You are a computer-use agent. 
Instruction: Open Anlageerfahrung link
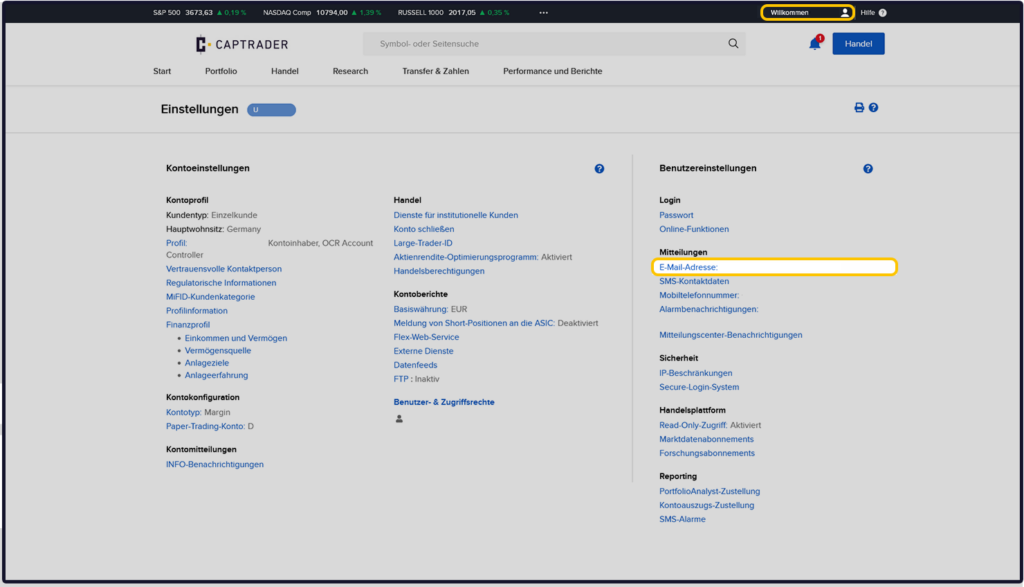216,375
